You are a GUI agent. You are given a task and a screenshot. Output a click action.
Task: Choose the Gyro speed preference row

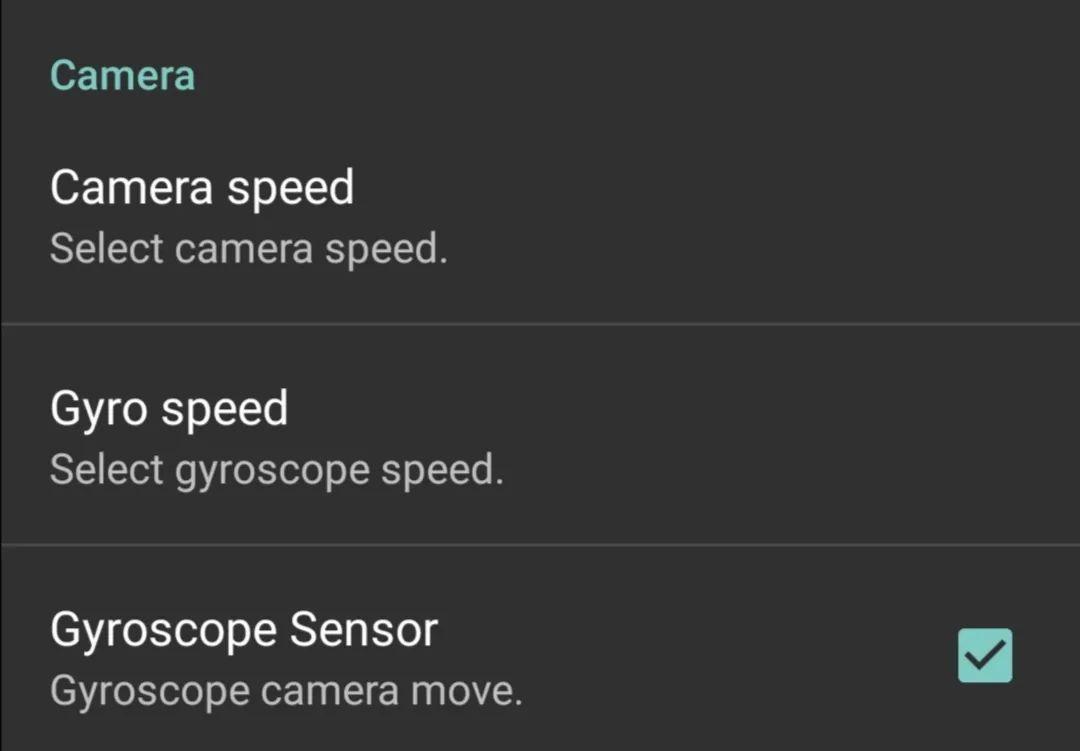(540, 437)
